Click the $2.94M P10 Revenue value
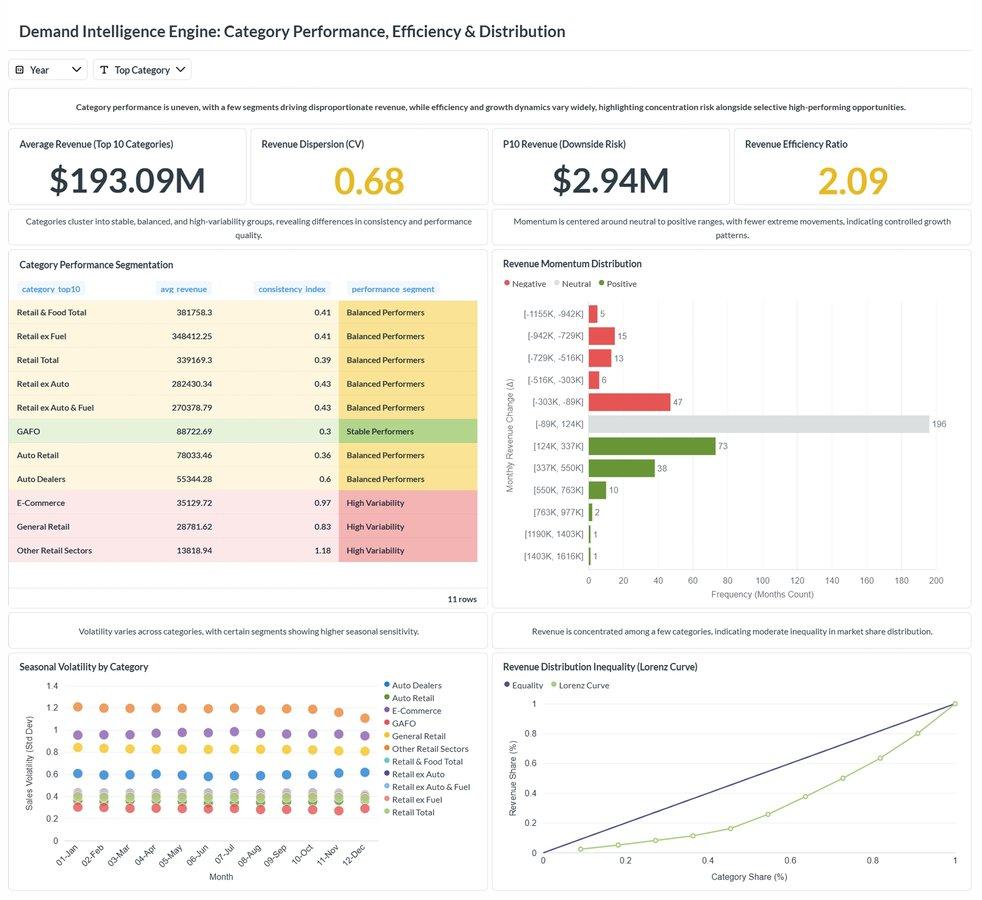 pos(611,180)
